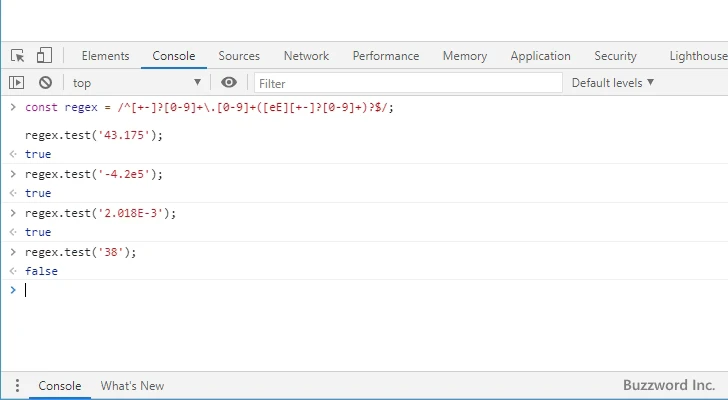728x400 pixels.
Task: Focus the console prompt input line
Action: coord(300,290)
